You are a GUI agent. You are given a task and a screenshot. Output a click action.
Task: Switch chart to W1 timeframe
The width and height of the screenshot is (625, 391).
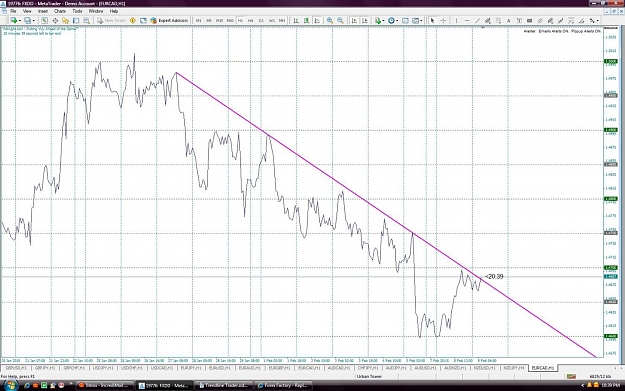pyautogui.click(x=272, y=20)
